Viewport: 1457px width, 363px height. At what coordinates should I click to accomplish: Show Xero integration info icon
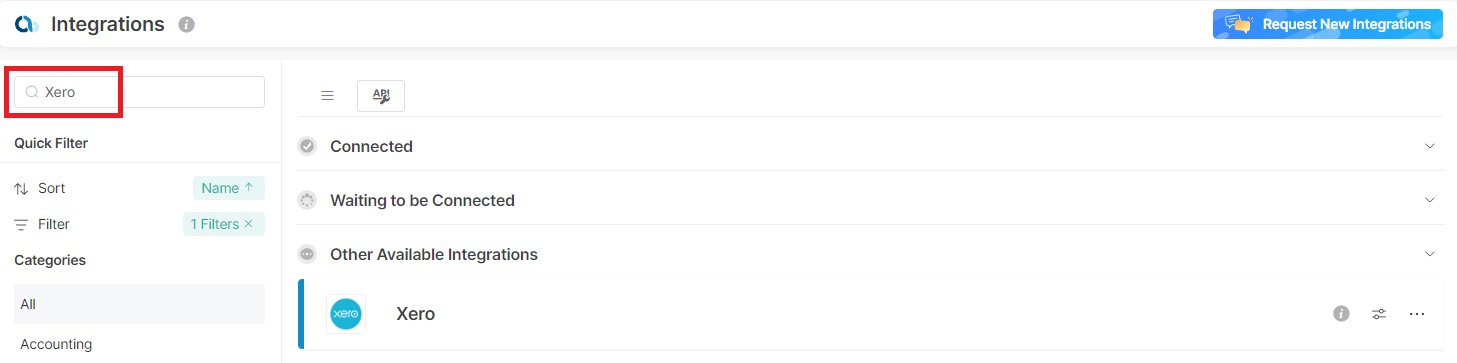[1341, 314]
